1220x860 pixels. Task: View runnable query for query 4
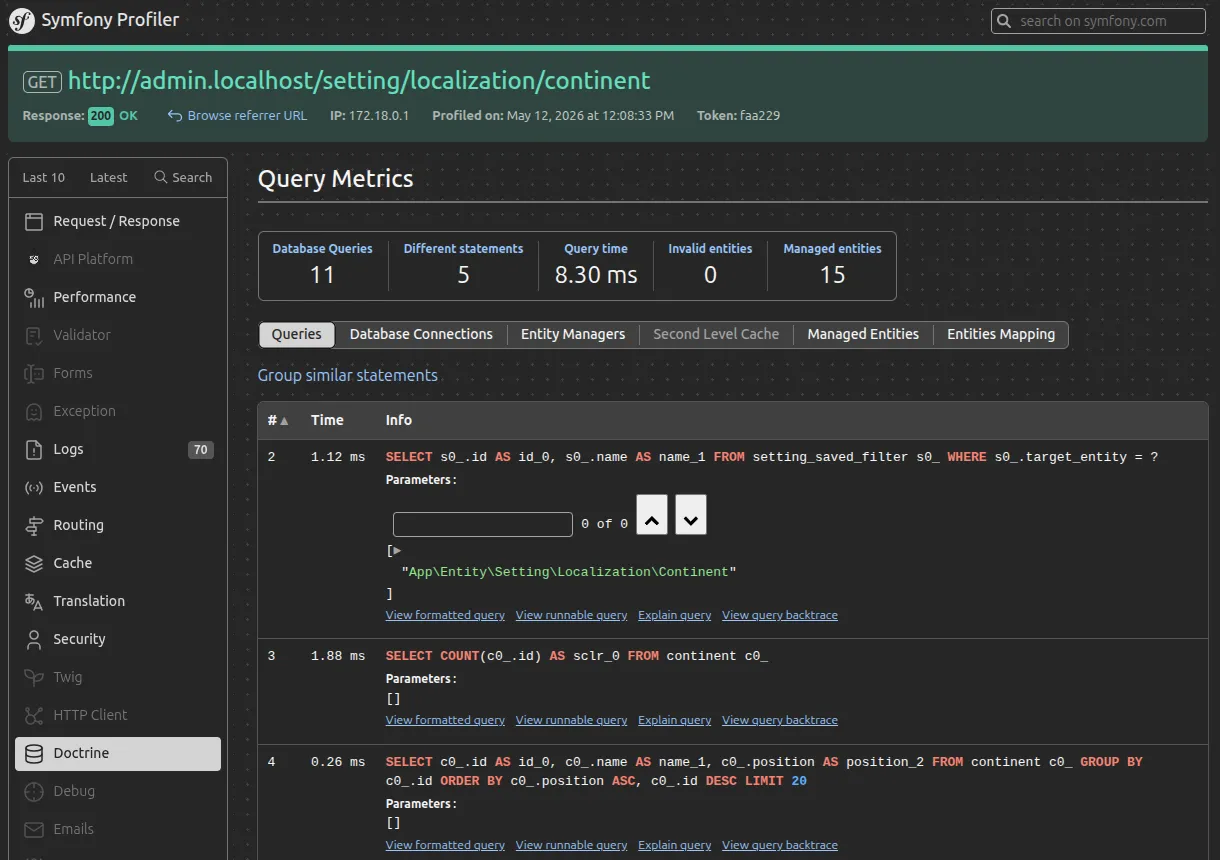pos(572,845)
